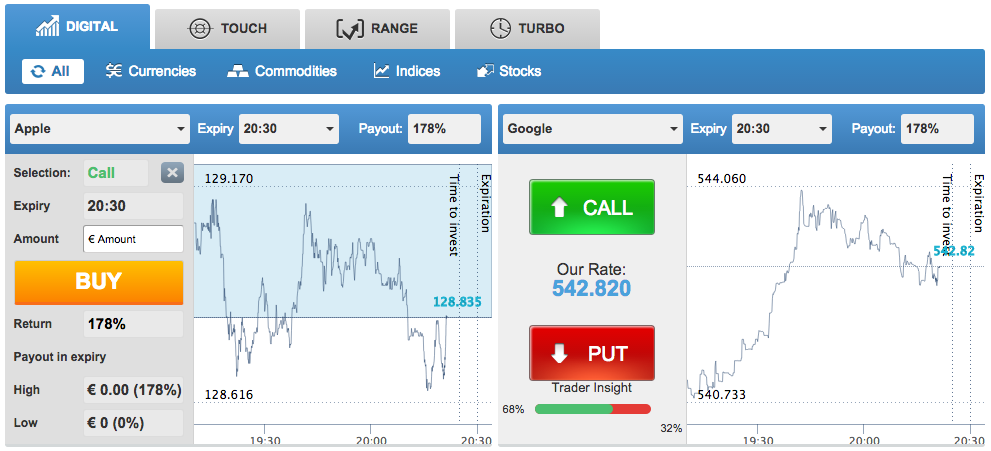This screenshot has height=451, width=991.
Task: Click the red PUT button for Google
Action: [592, 353]
